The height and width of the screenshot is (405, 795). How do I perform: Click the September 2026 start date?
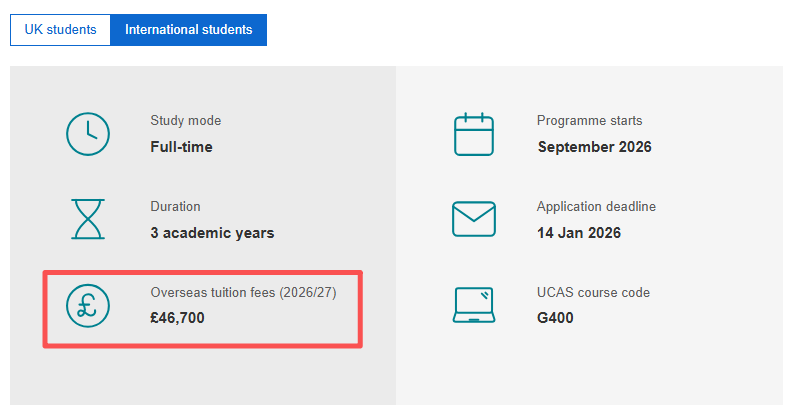pos(594,147)
